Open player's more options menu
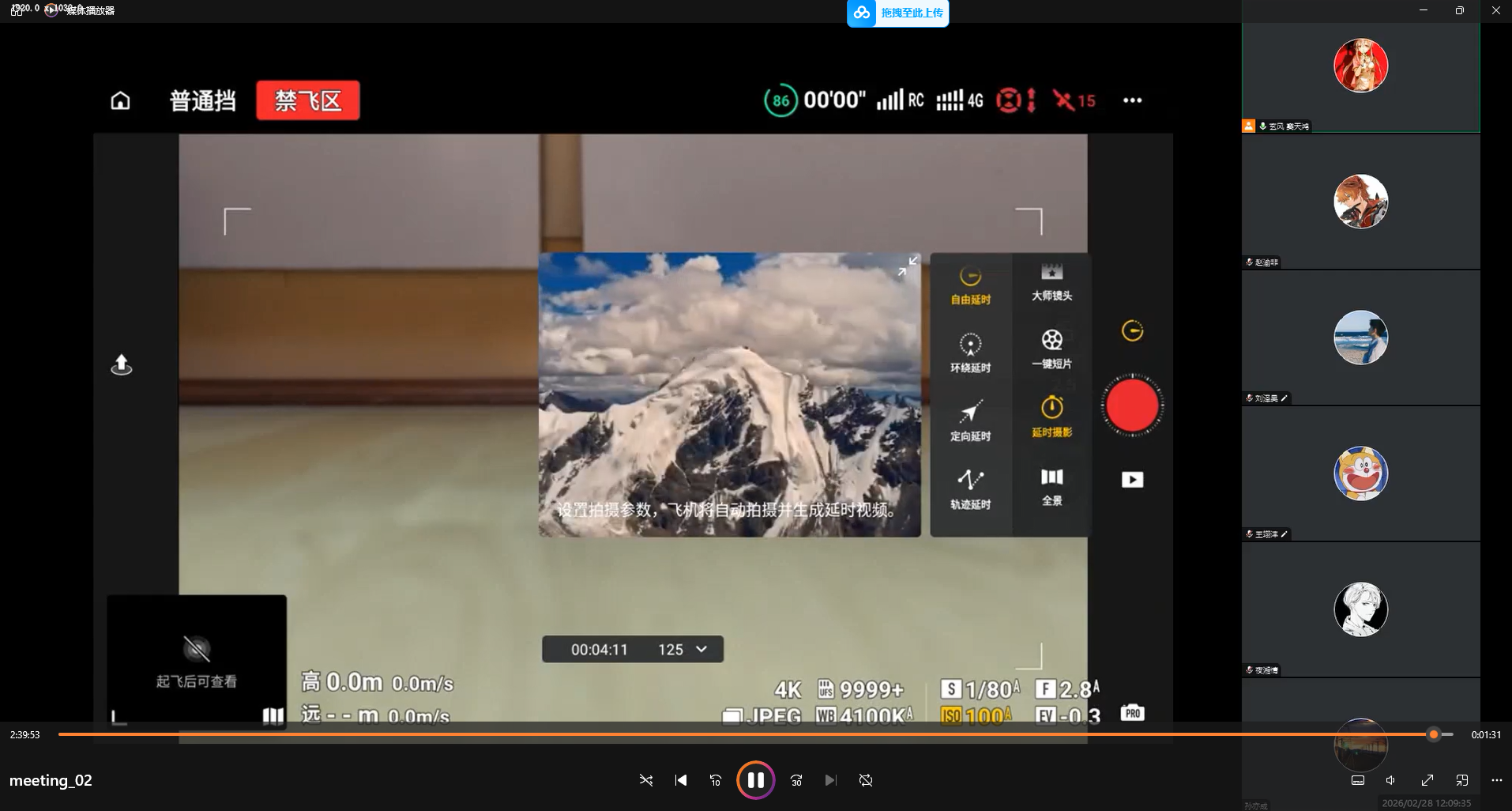 tap(1496, 780)
